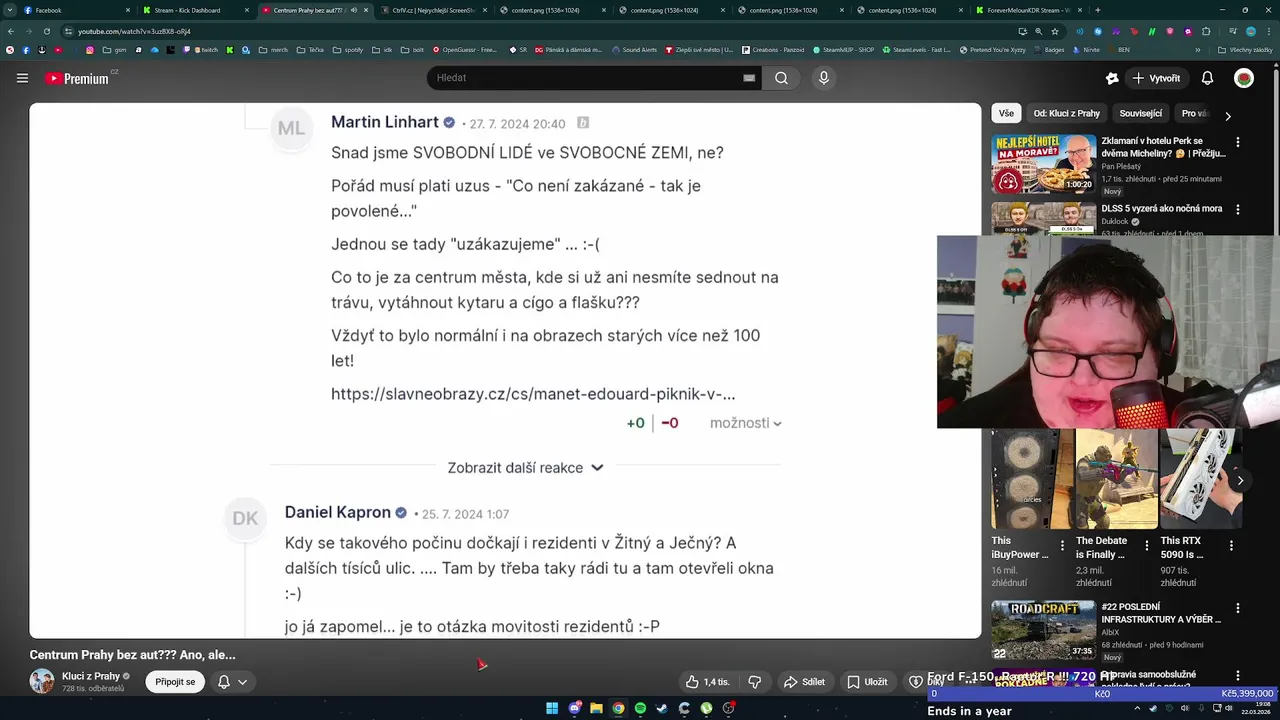Open The Debate is Finally short thumbnail
1280x720 pixels.
click(x=1116, y=479)
